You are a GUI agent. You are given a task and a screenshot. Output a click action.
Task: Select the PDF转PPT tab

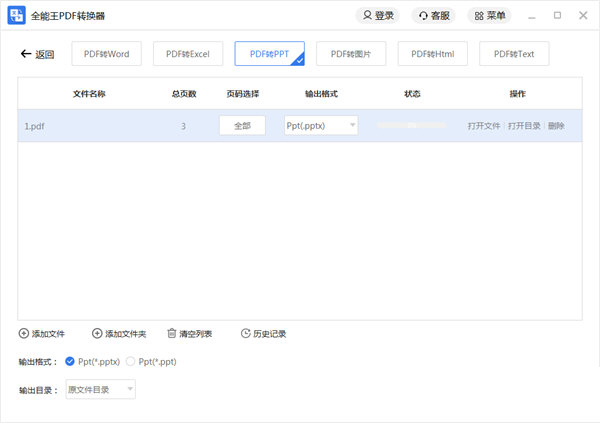(269, 54)
